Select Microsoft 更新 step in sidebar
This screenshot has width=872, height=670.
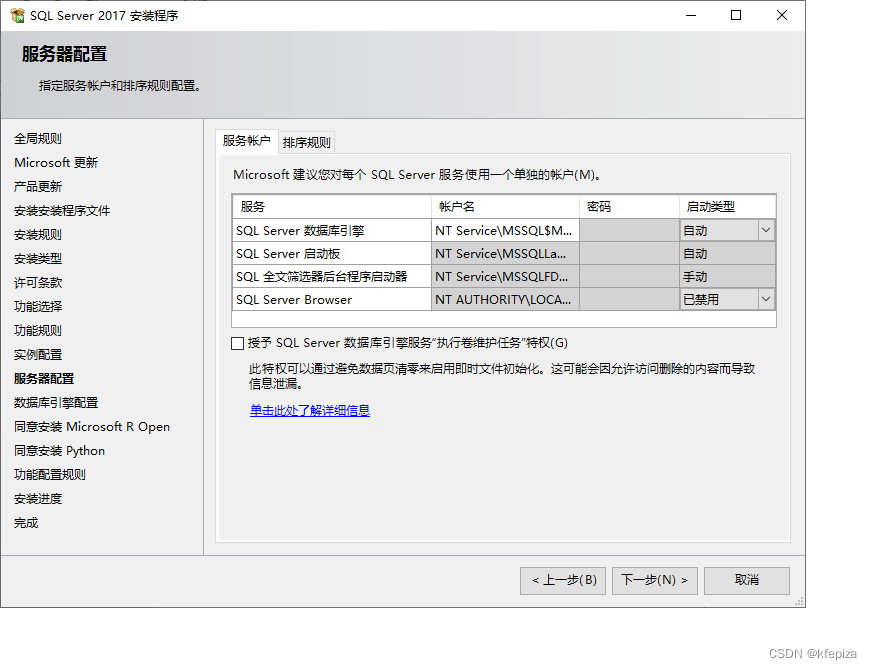(56, 162)
